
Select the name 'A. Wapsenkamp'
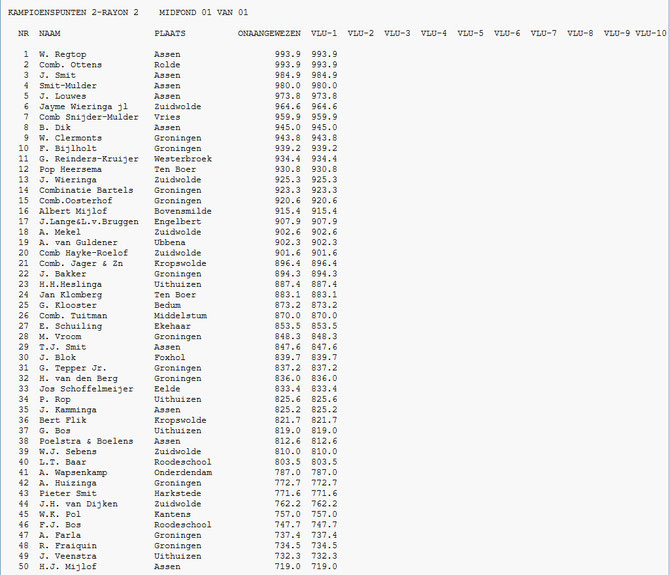(x=73, y=472)
